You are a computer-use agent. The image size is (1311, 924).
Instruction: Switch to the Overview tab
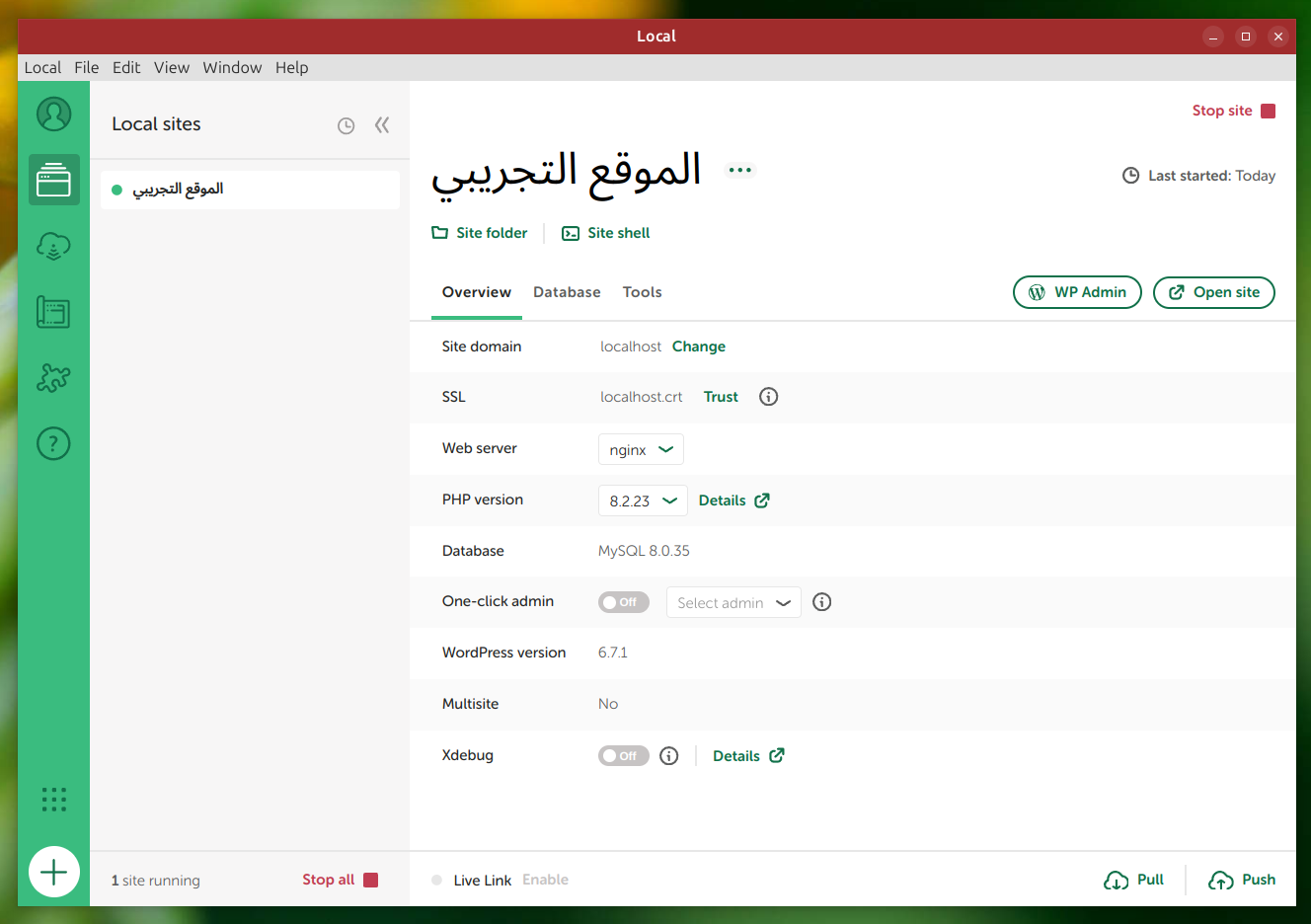coord(477,292)
